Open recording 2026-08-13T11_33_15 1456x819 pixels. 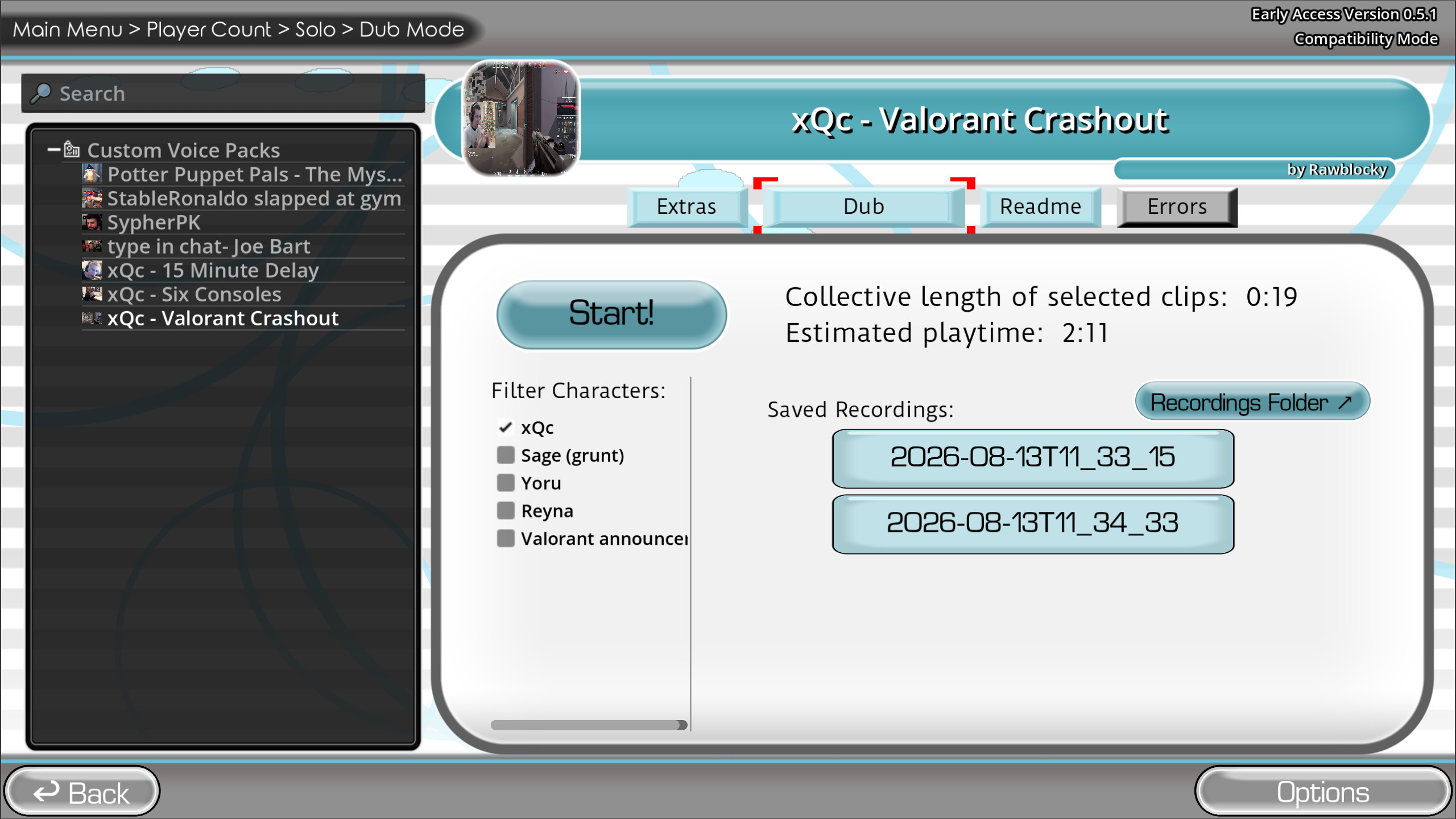[1032, 458]
